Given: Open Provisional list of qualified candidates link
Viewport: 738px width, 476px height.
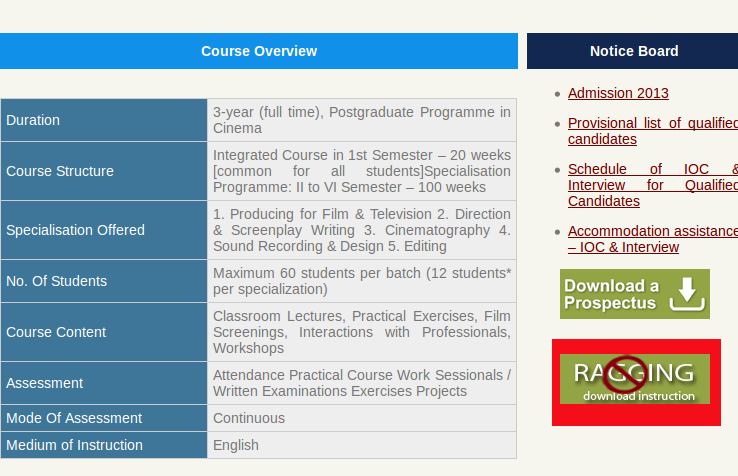Looking at the screenshot, I should point(652,131).
